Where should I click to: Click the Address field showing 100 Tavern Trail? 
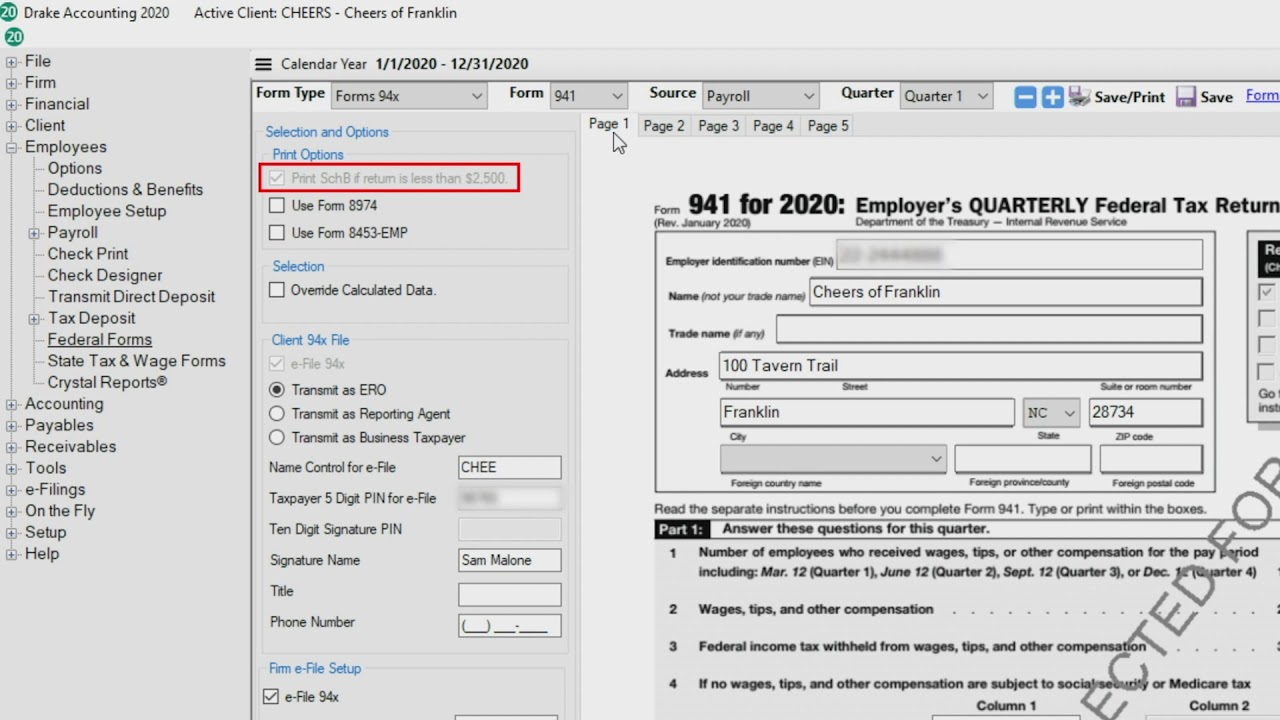click(x=960, y=366)
